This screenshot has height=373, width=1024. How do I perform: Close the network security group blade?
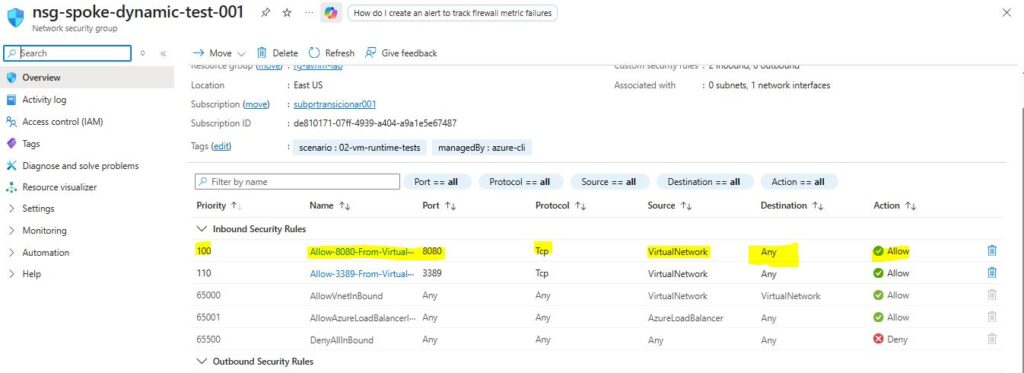1006,12
